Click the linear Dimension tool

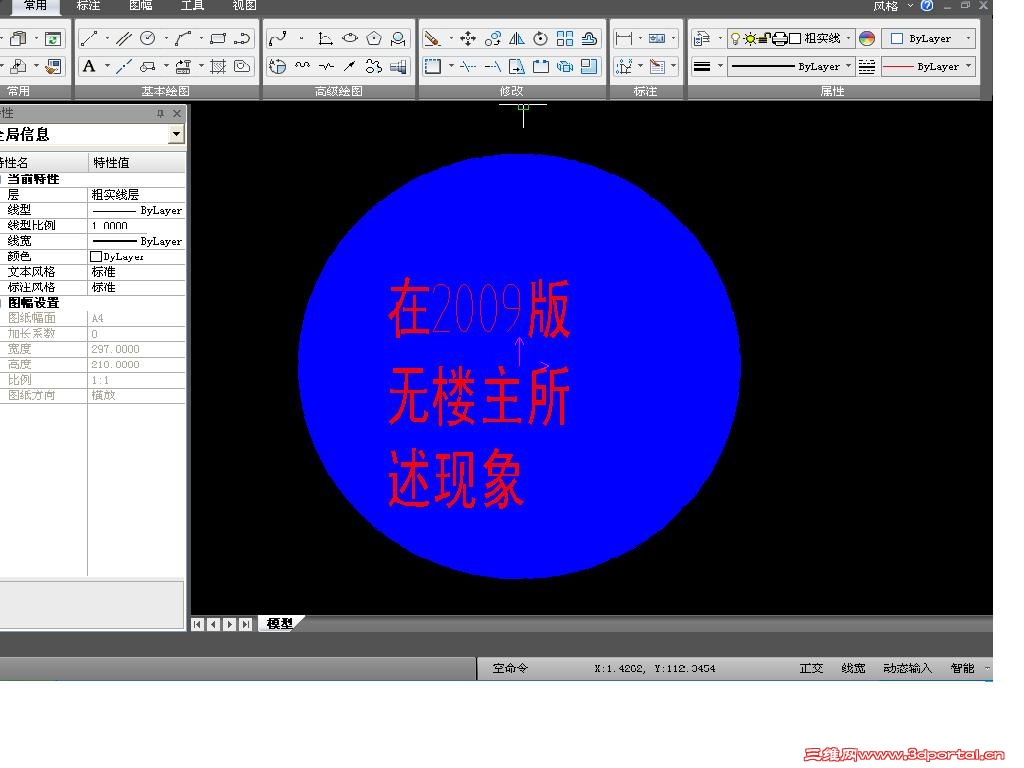(624, 39)
